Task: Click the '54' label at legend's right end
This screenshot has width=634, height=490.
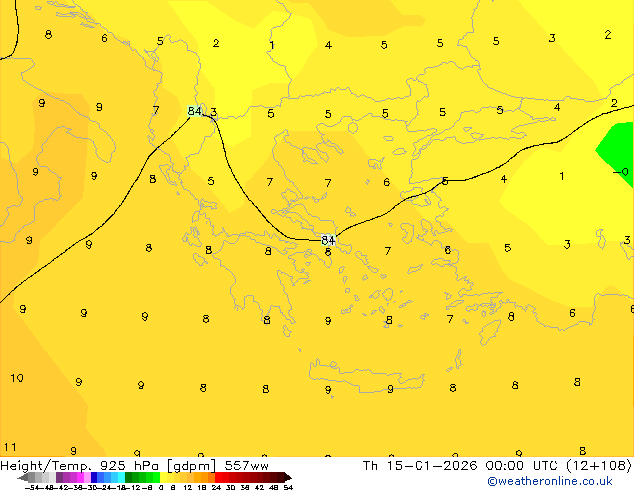Action: click(x=288, y=487)
